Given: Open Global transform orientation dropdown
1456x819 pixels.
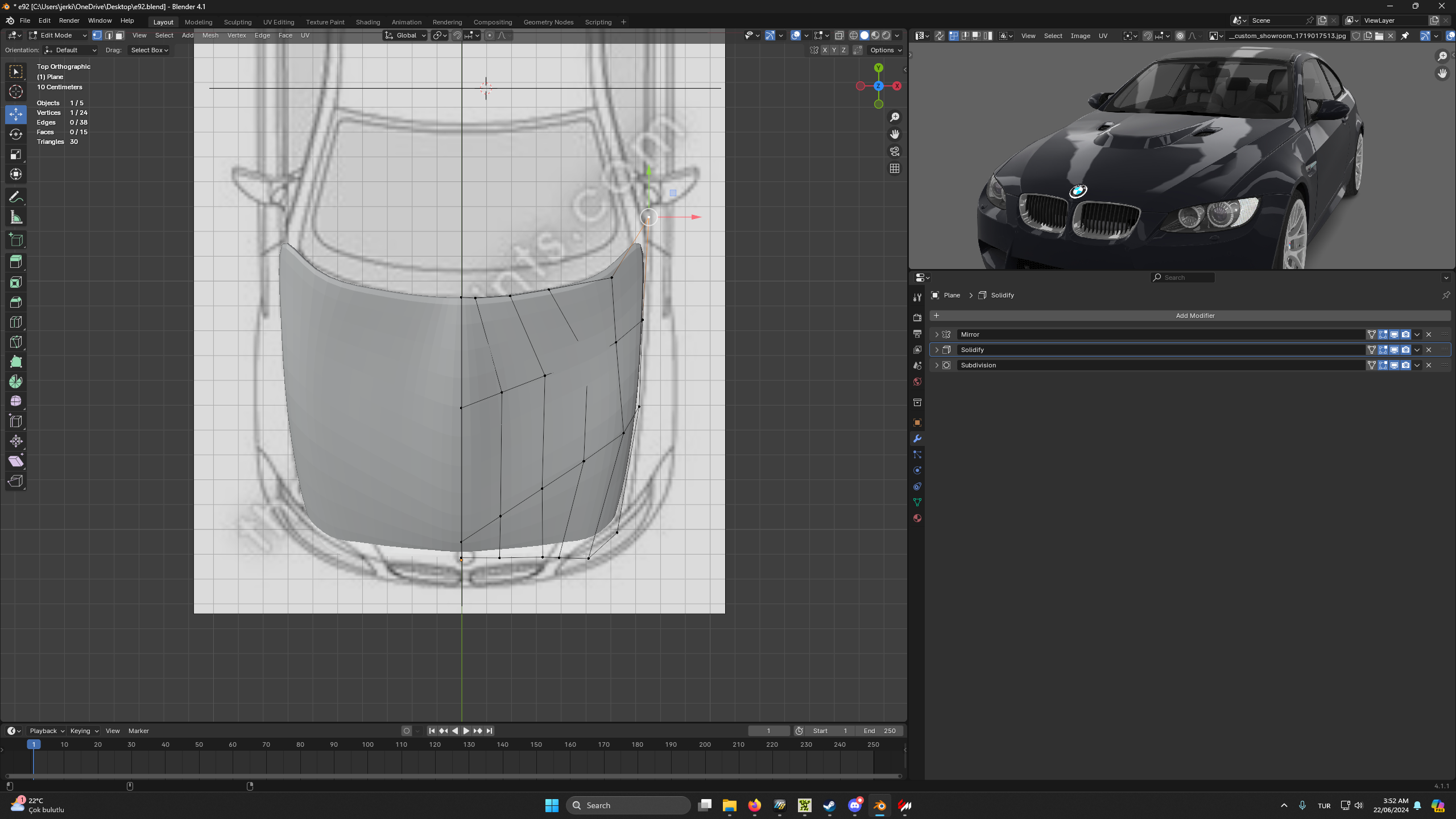Looking at the screenshot, I should tap(406, 35).
